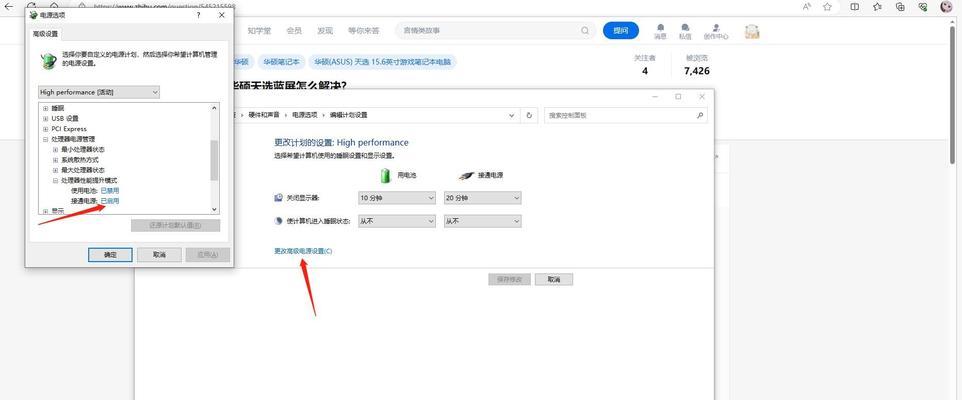
Task: Open address bar history dropdown in control panel
Action: (x=512, y=115)
